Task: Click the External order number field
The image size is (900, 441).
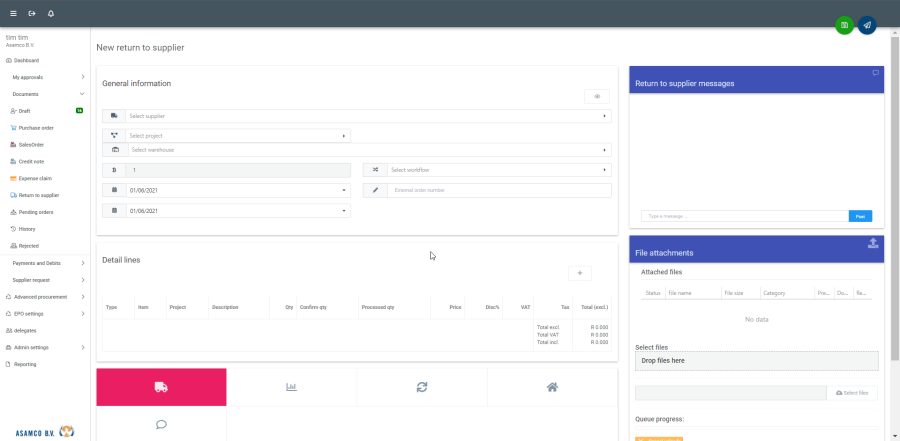Action: click(x=497, y=190)
